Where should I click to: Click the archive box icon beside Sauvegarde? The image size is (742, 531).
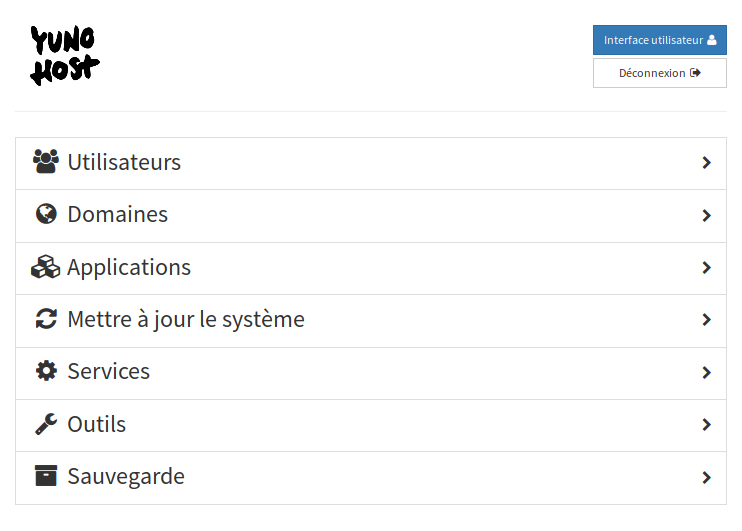coord(46,476)
